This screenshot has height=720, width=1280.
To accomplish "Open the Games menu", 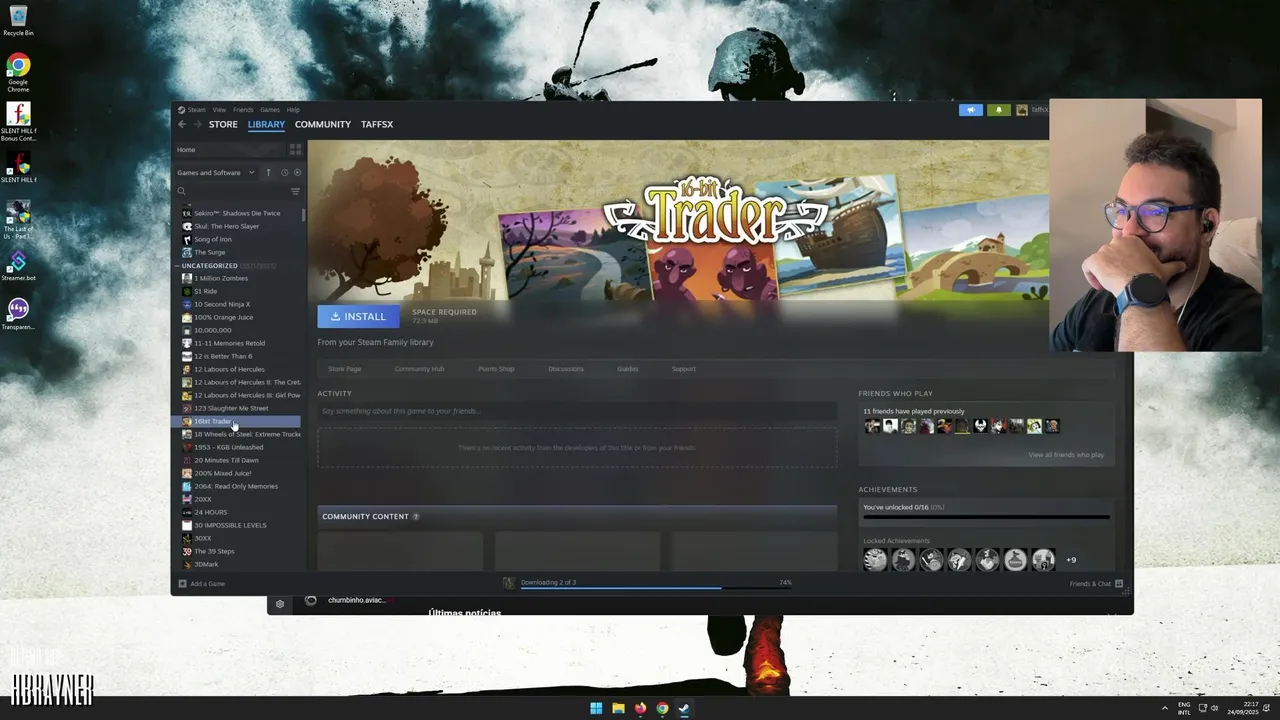I will click(270, 110).
